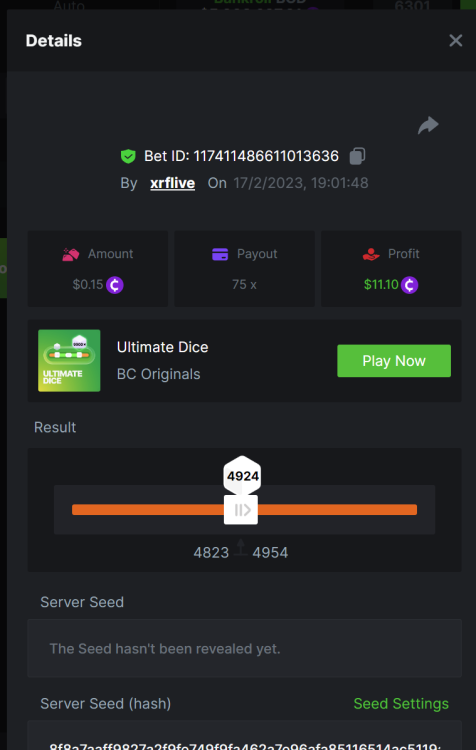Open xrflive user profile link
Viewport: 476px width, 750px height.
[x=172, y=183]
